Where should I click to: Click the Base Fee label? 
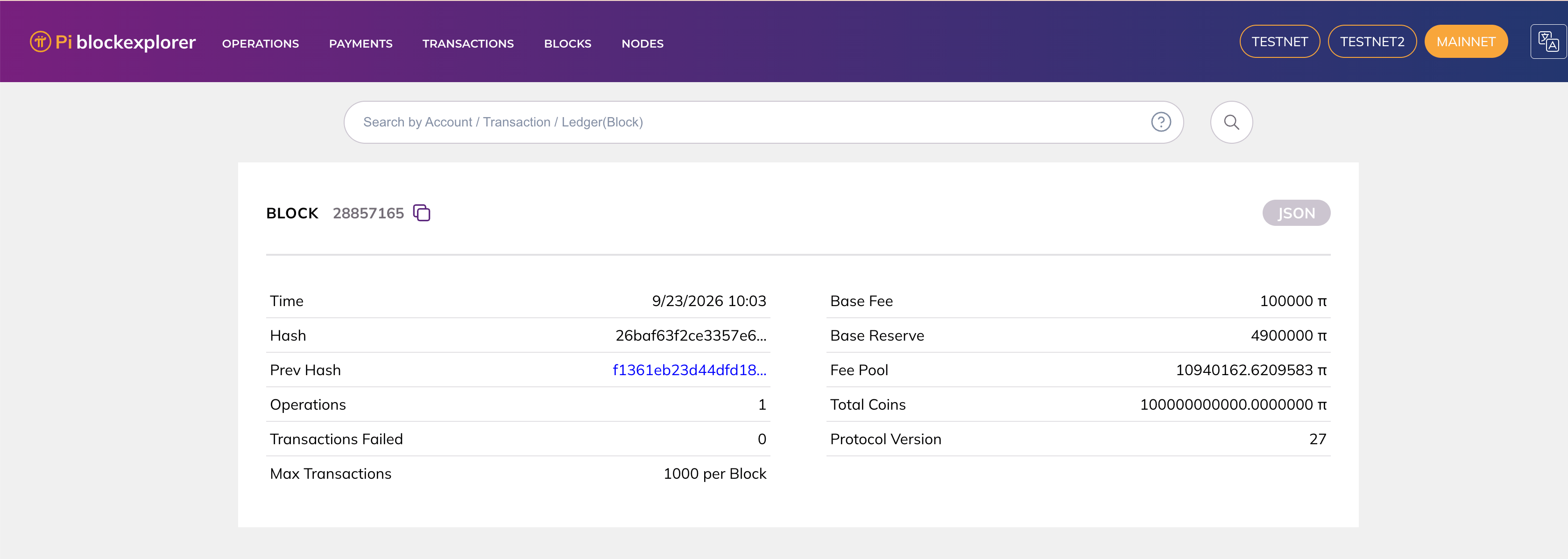click(x=862, y=301)
